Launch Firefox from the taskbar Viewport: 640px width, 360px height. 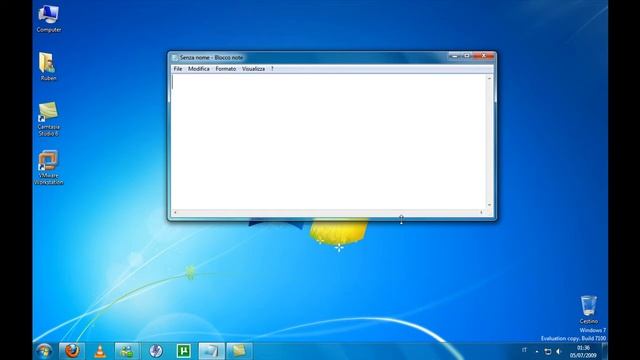pos(72,351)
